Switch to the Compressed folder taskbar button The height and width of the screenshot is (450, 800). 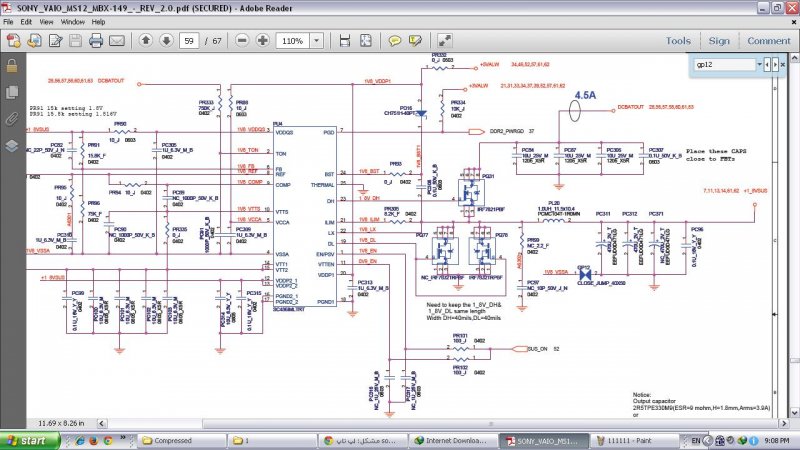pyautogui.click(x=181, y=440)
